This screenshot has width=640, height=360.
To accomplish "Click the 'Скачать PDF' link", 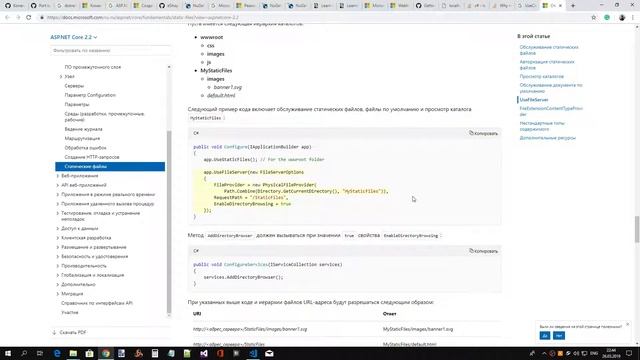I will pos(73,333).
